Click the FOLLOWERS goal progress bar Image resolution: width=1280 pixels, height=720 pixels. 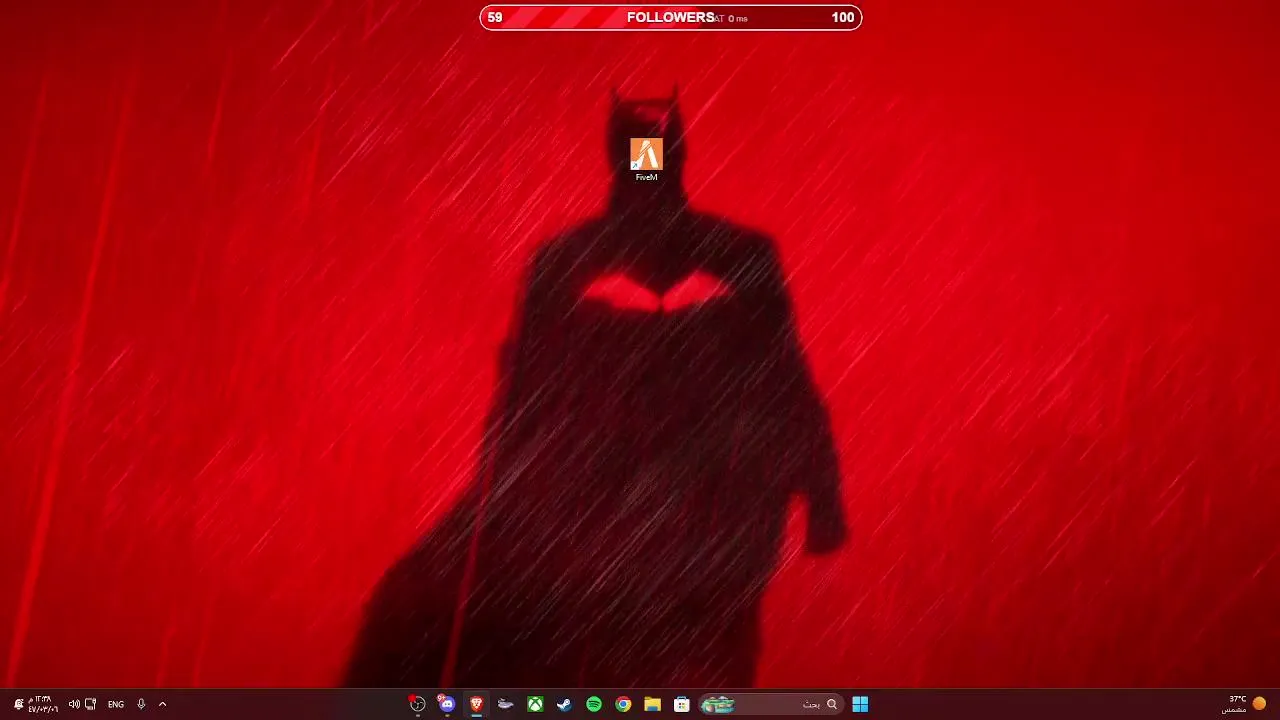[x=670, y=17]
